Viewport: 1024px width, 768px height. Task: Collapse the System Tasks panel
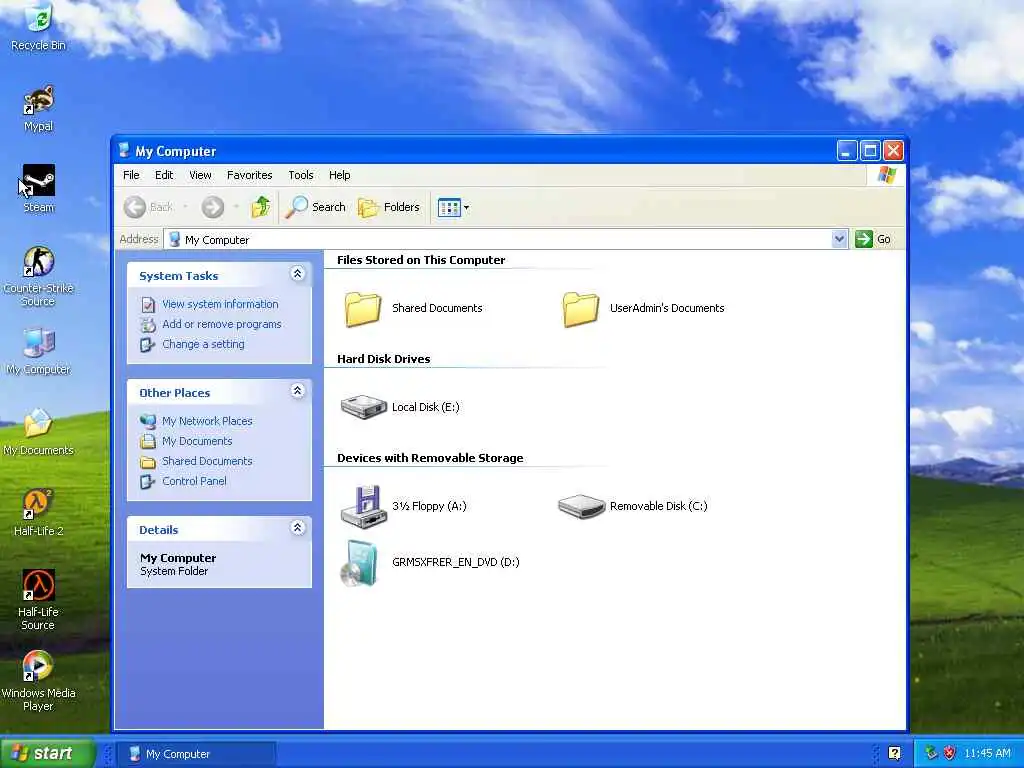tap(298, 274)
